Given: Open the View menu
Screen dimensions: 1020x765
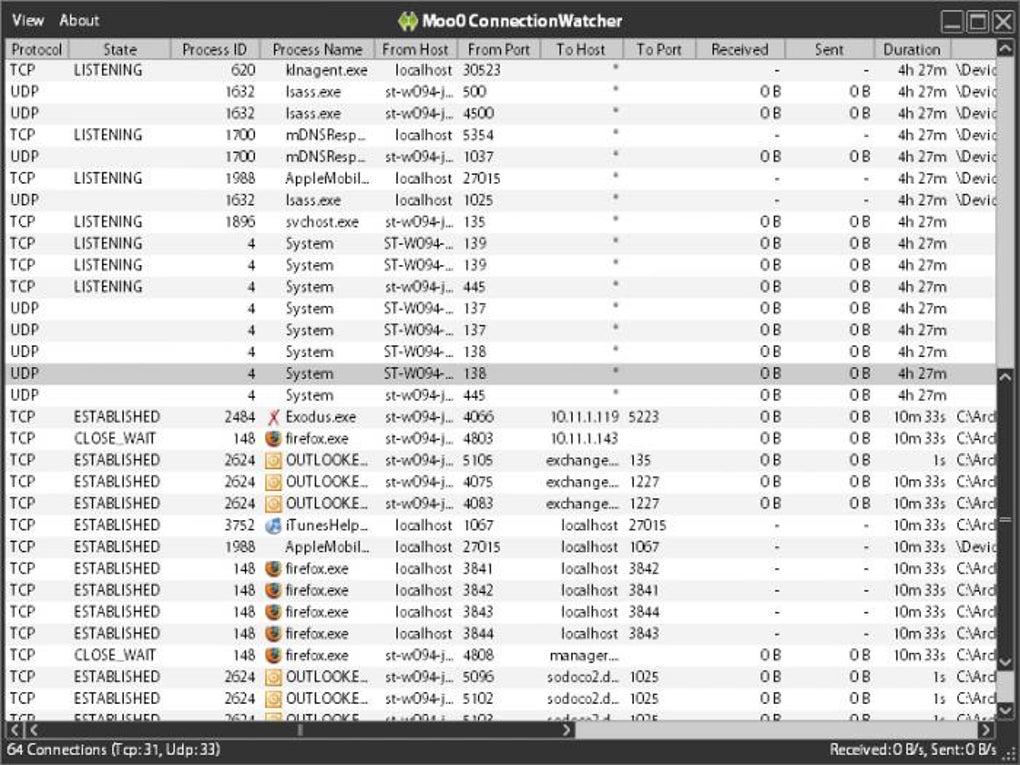Looking at the screenshot, I should click(27, 20).
